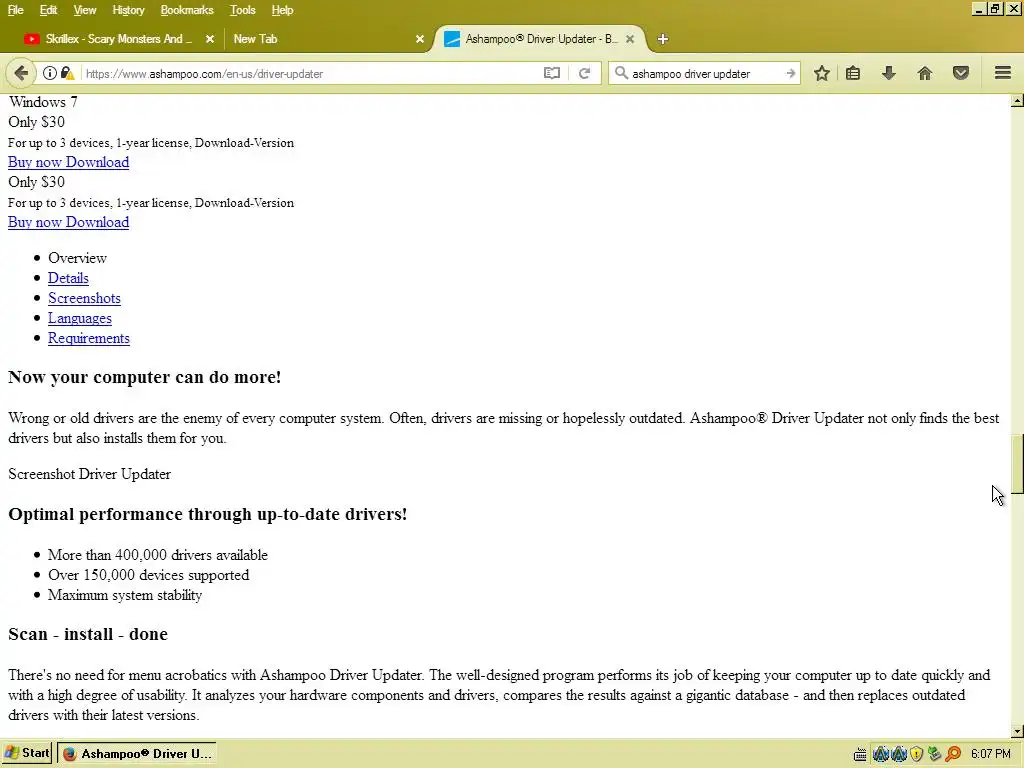Viewport: 1024px width, 768px height.
Task: Click the 6:07 PM clock
Action: pyautogui.click(x=990, y=754)
